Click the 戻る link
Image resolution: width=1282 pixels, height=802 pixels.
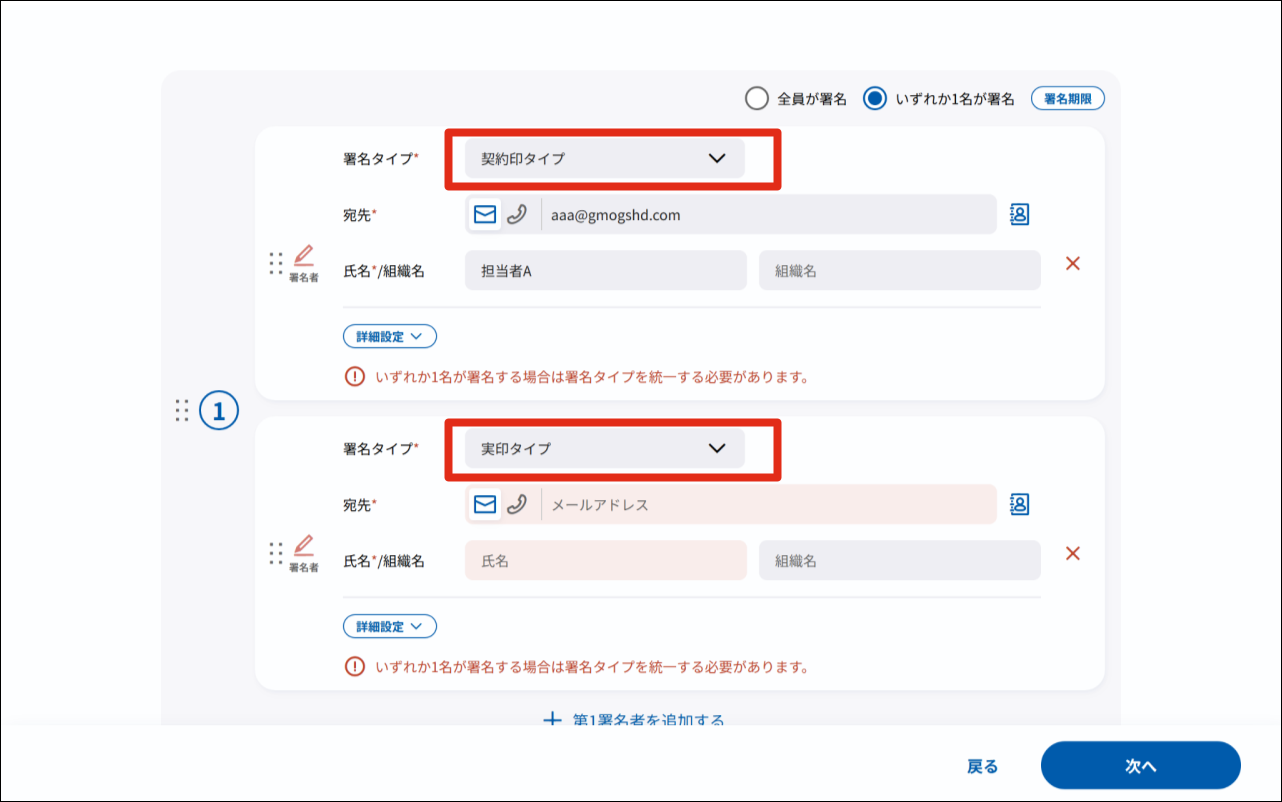click(x=982, y=767)
